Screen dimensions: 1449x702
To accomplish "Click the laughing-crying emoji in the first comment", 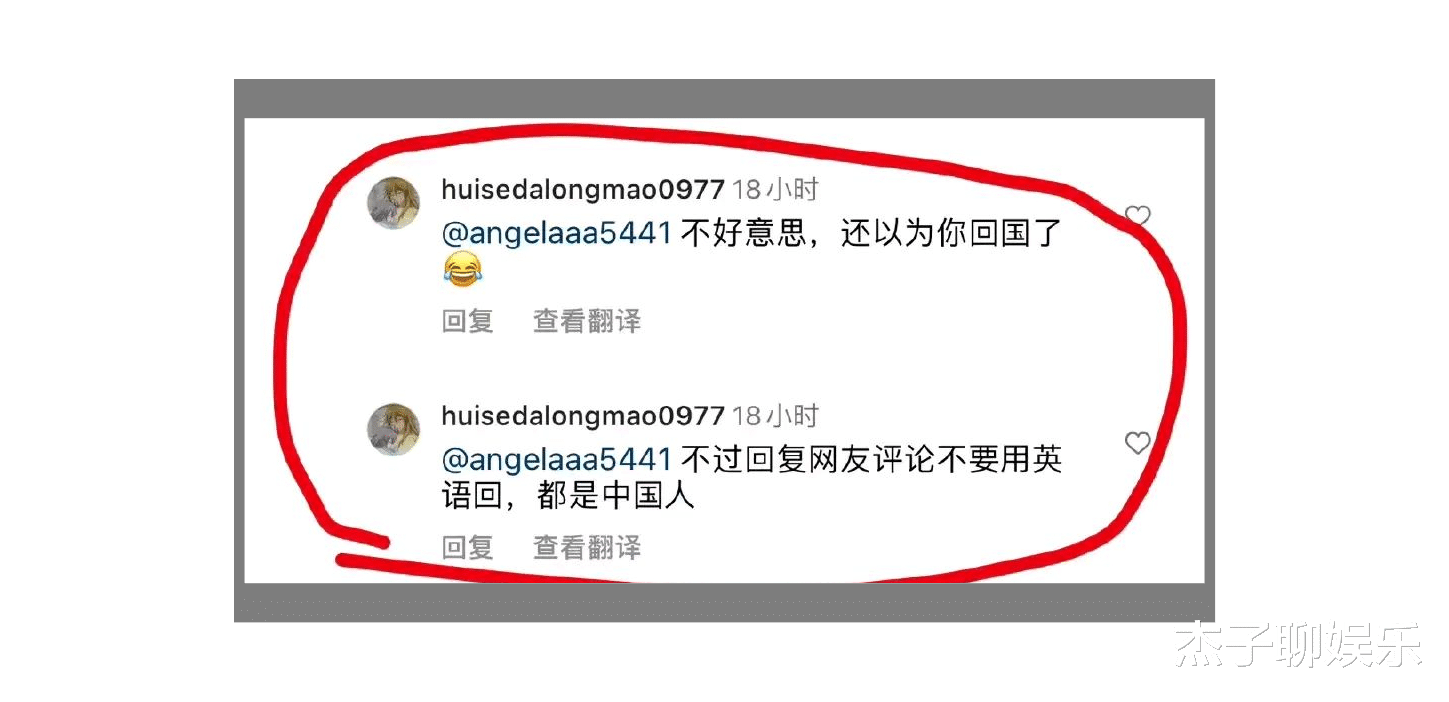I will pyautogui.click(x=462, y=268).
